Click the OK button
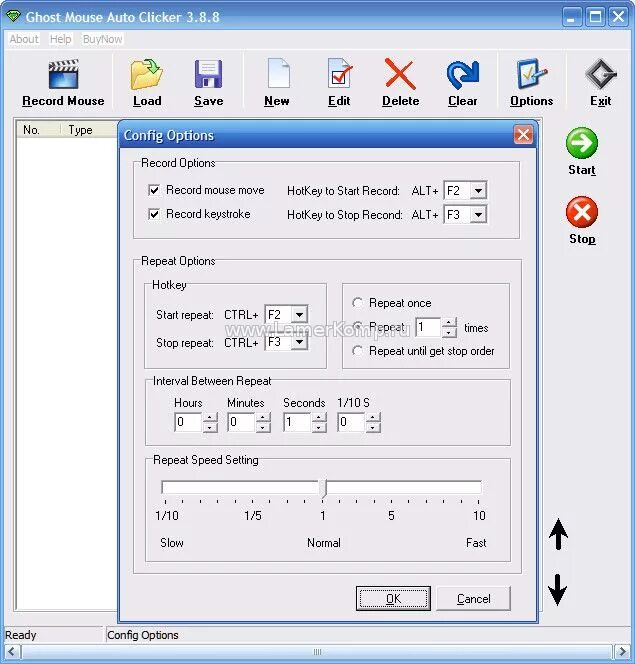Screen dimensions: 635x664 click(393, 598)
